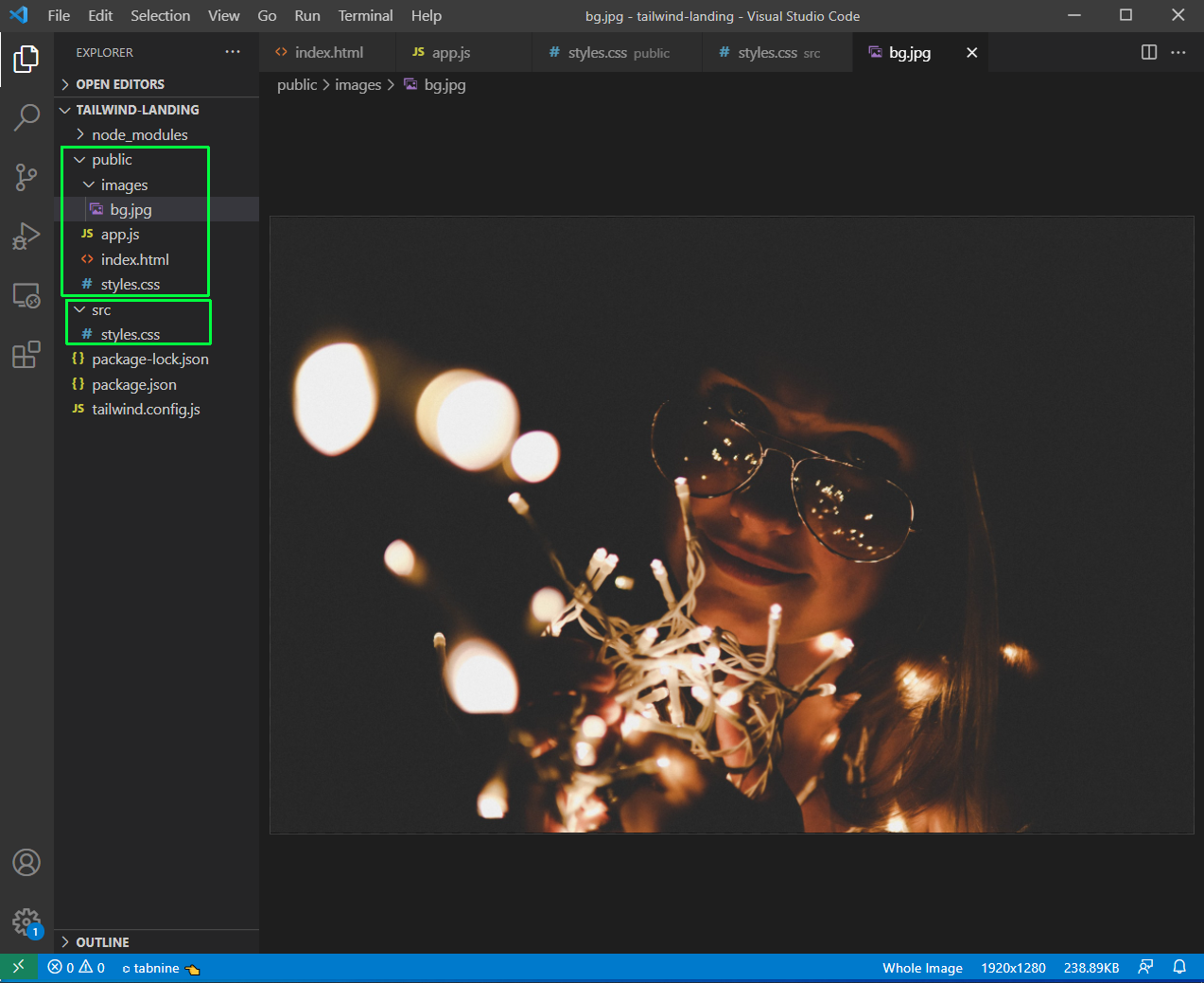Image resolution: width=1204 pixels, height=983 pixels.
Task: Open app.js in the file tree
Action: 157,234
